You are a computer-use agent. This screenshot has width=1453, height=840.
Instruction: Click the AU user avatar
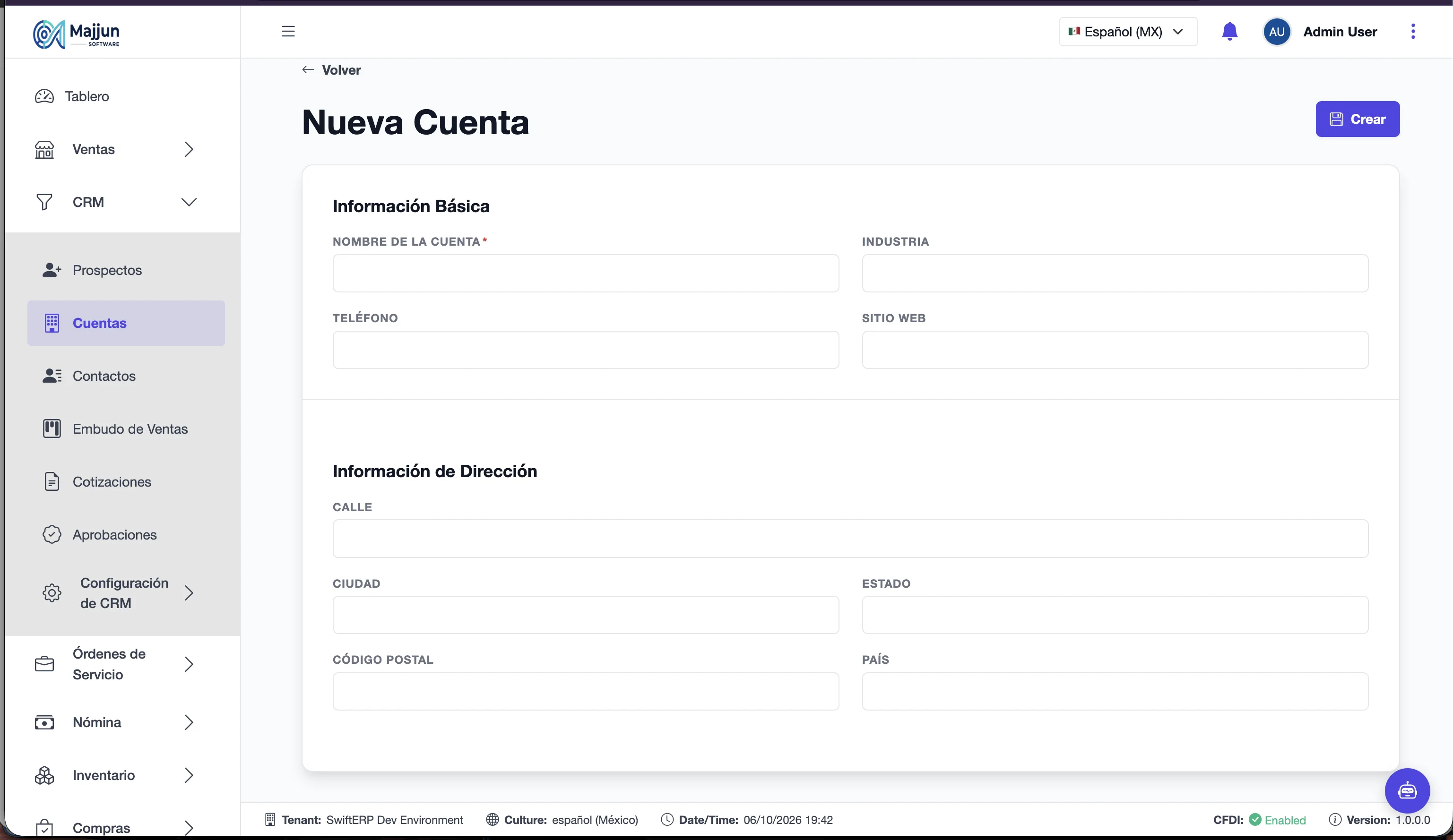1277,32
